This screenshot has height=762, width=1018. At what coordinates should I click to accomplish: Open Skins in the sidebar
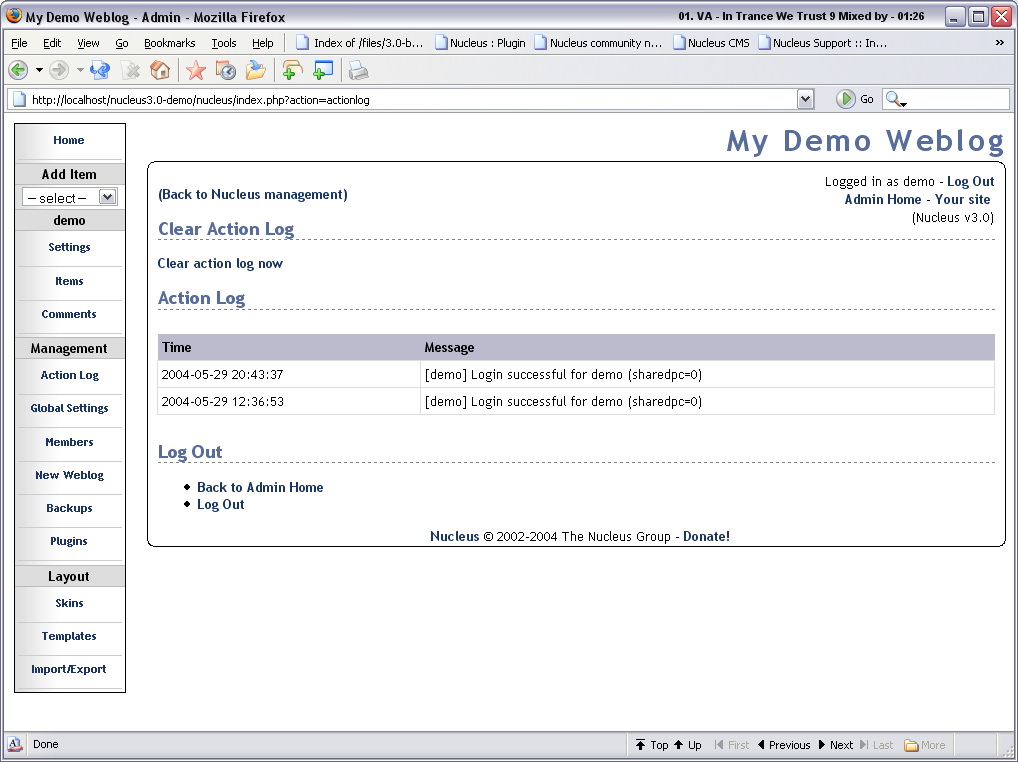[69, 603]
